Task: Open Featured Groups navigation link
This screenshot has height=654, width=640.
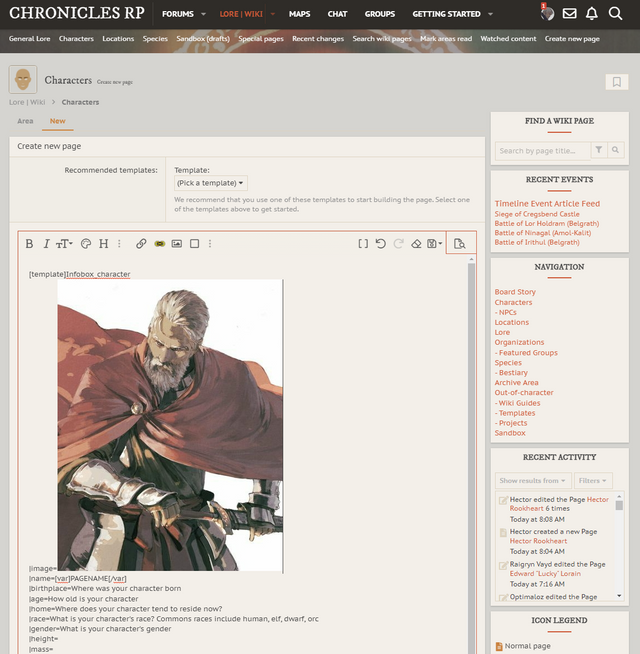Action: [x=526, y=352]
